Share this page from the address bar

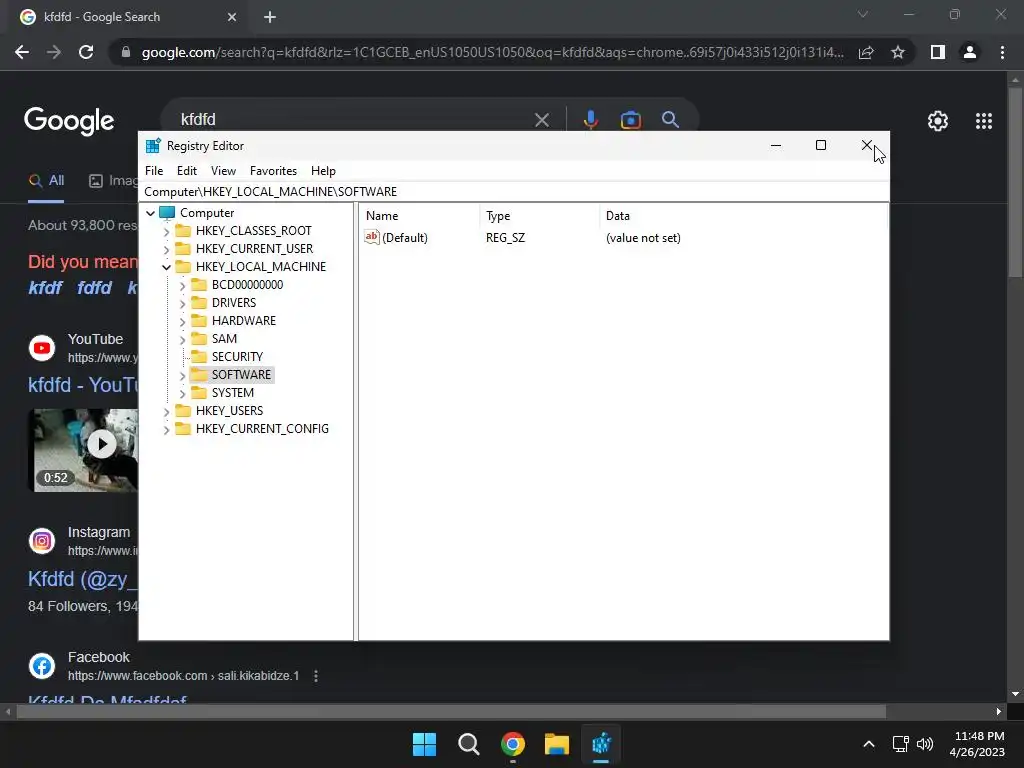pyautogui.click(x=866, y=52)
